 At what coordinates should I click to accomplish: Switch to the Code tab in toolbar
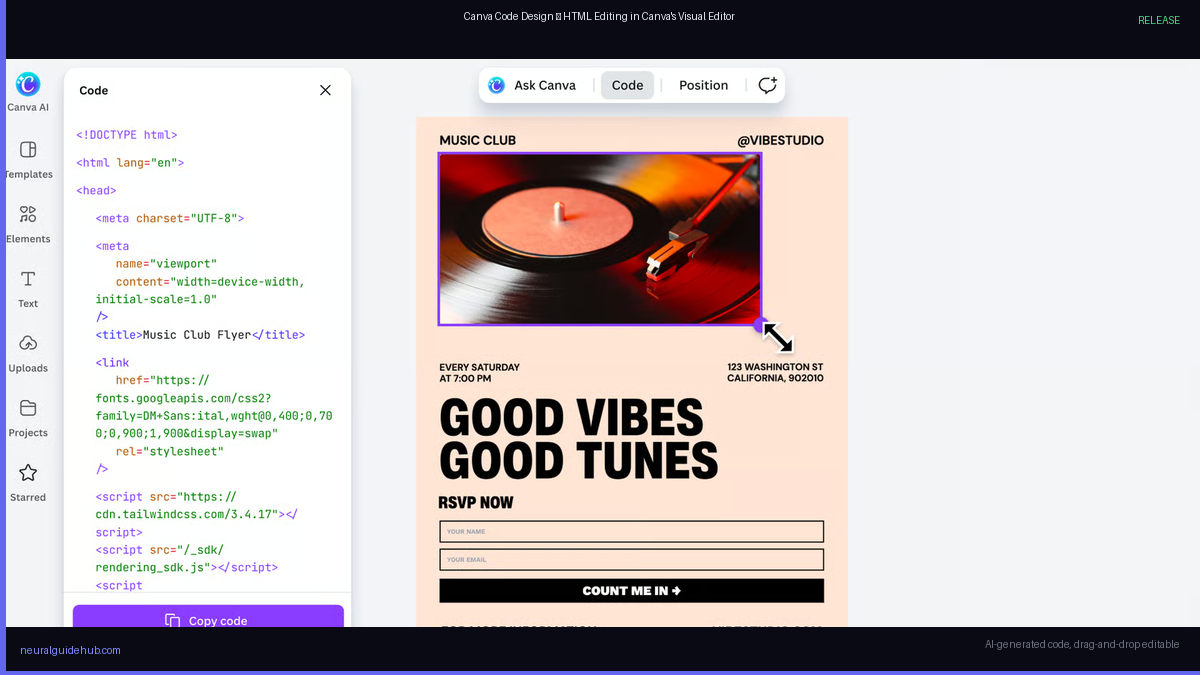(x=627, y=85)
